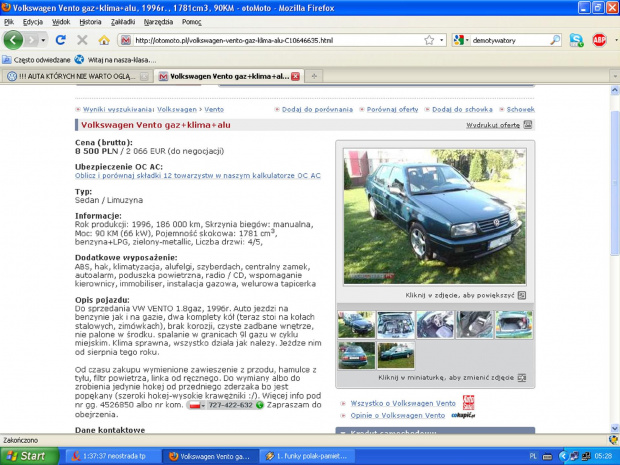Open the list all tabs dropdown

click(x=615, y=76)
